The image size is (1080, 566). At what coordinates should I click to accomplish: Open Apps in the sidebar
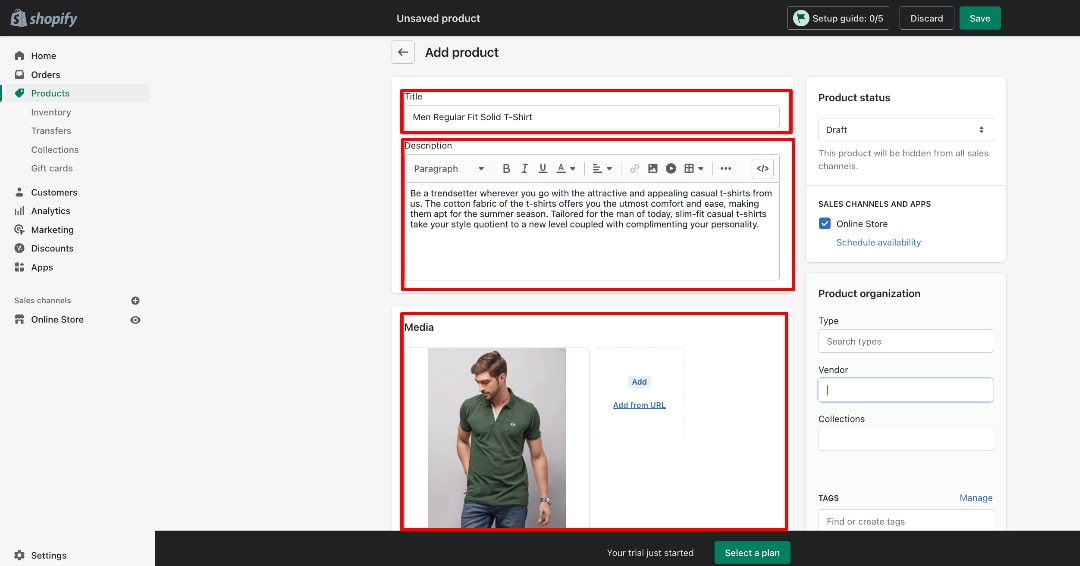(42, 267)
